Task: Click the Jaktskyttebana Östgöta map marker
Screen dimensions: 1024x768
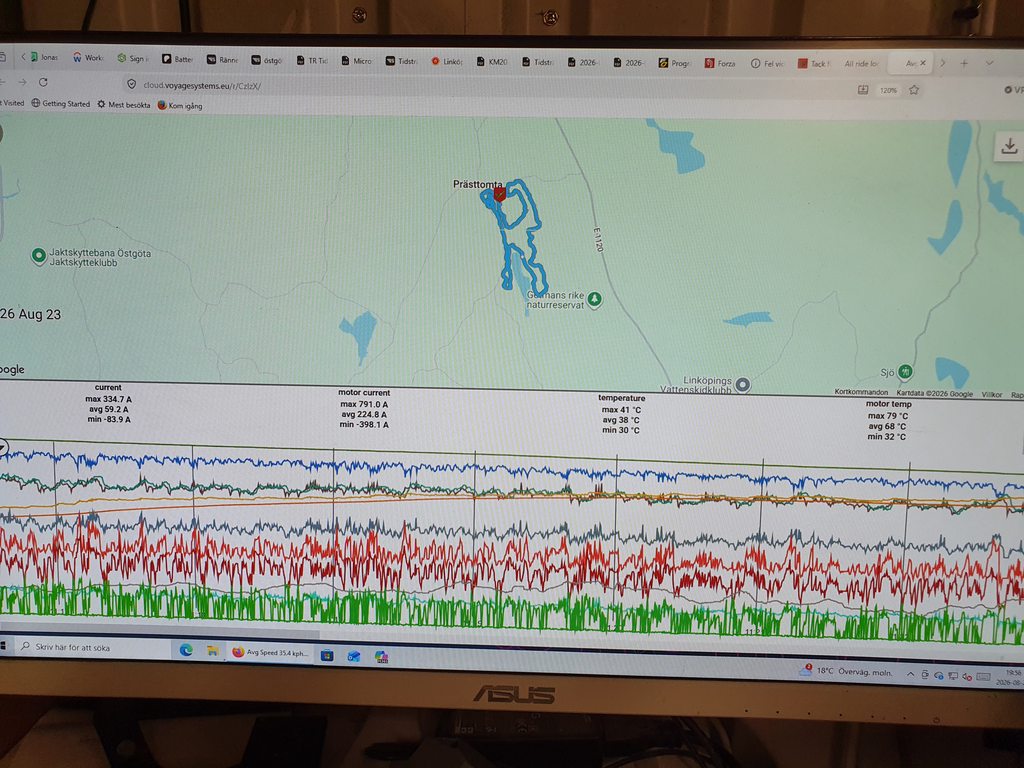Action: (x=39, y=256)
